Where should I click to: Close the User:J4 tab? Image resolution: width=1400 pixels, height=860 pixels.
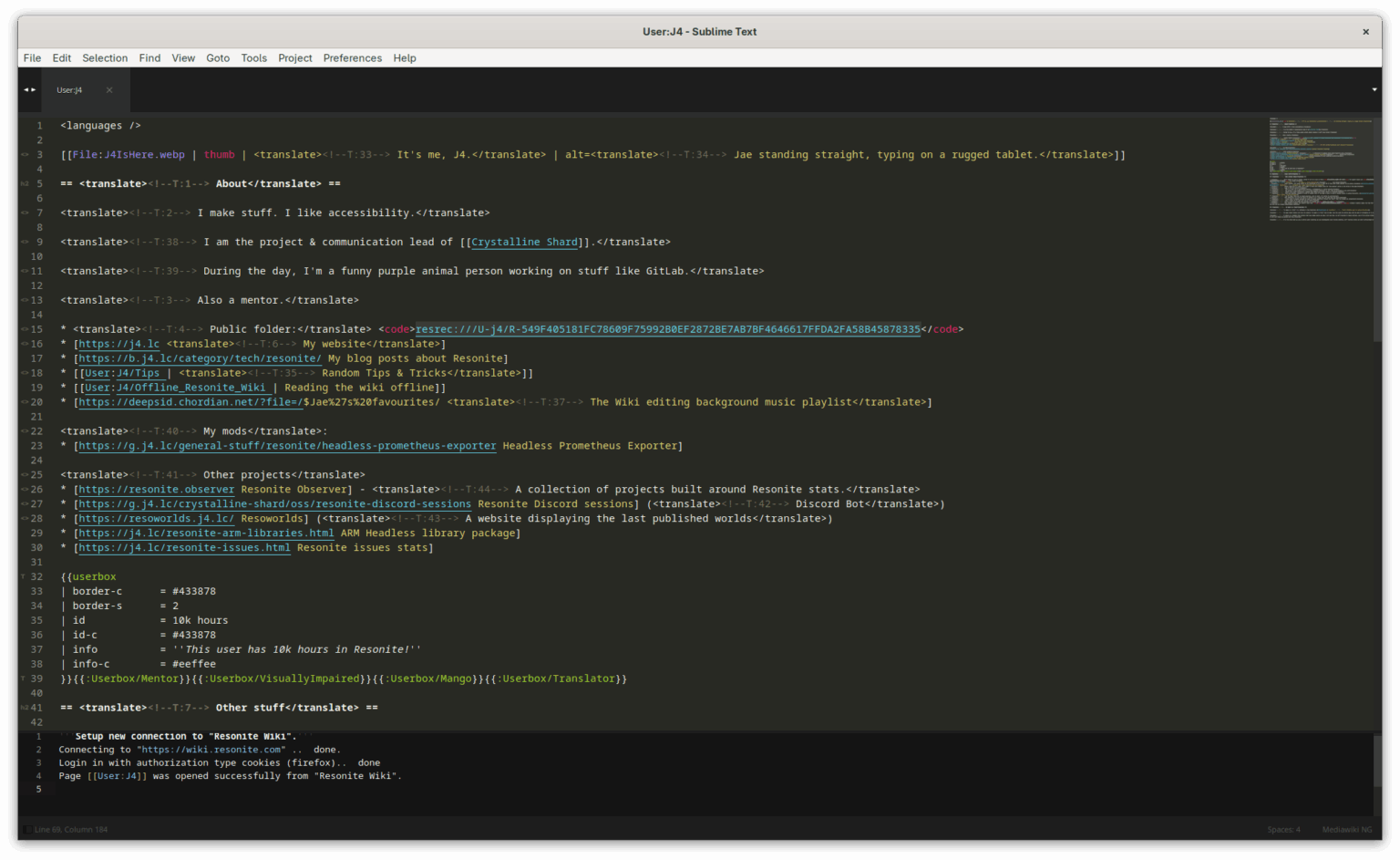[x=109, y=90]
